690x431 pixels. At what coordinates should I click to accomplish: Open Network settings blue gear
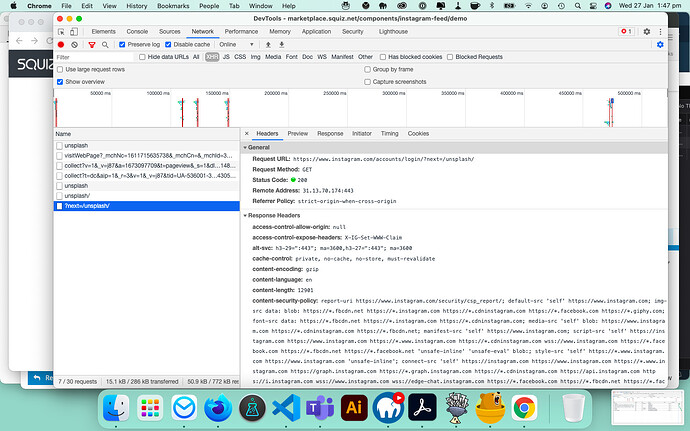(660, 44)
